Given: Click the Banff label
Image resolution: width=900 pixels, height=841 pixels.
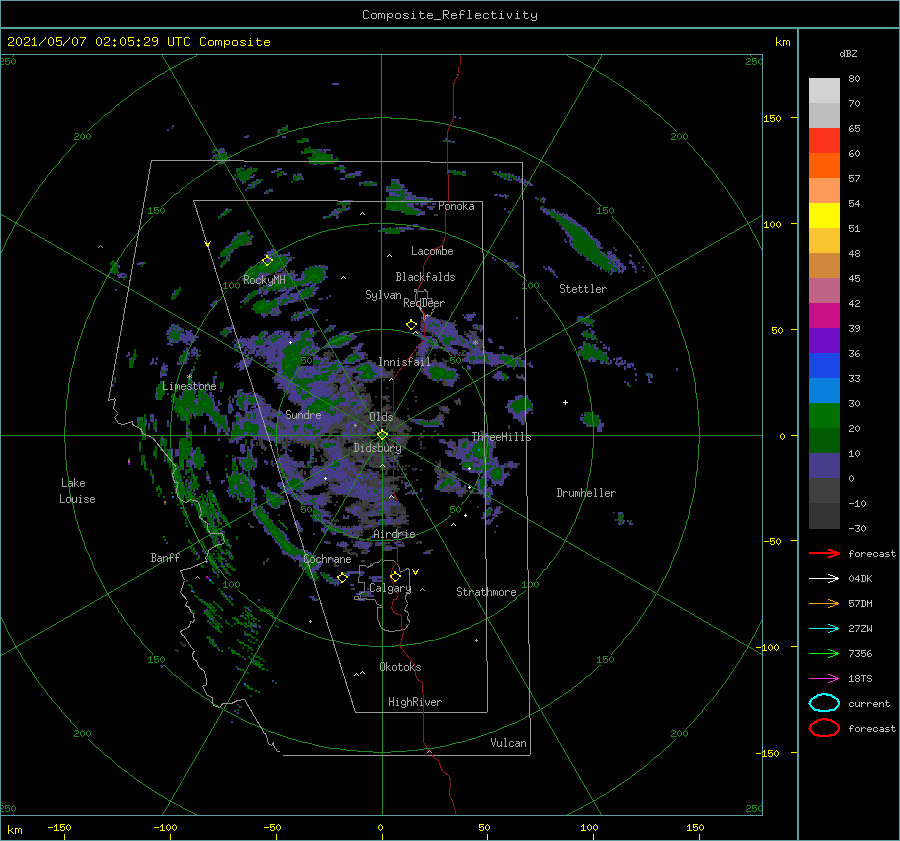Looking at the screenshot, I should tap(165, 557).
